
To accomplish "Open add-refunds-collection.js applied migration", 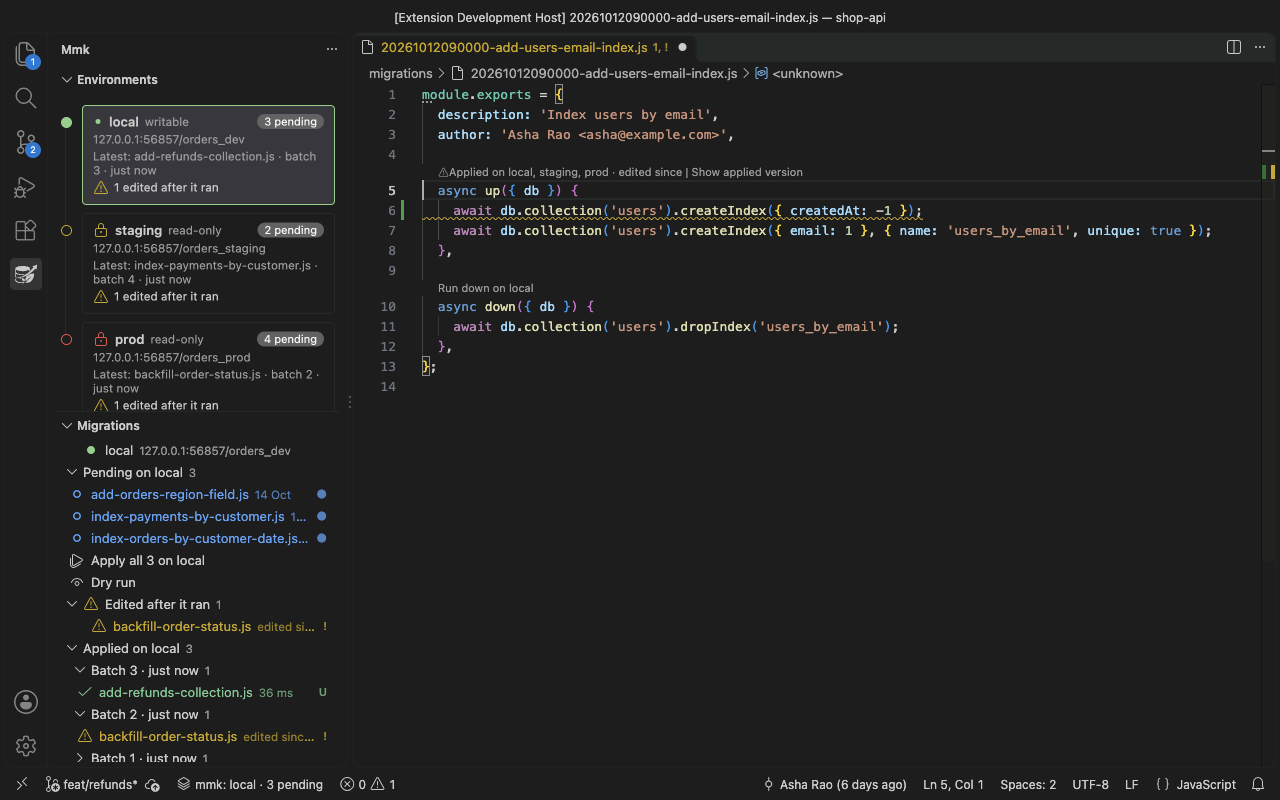I will [176, 692].
